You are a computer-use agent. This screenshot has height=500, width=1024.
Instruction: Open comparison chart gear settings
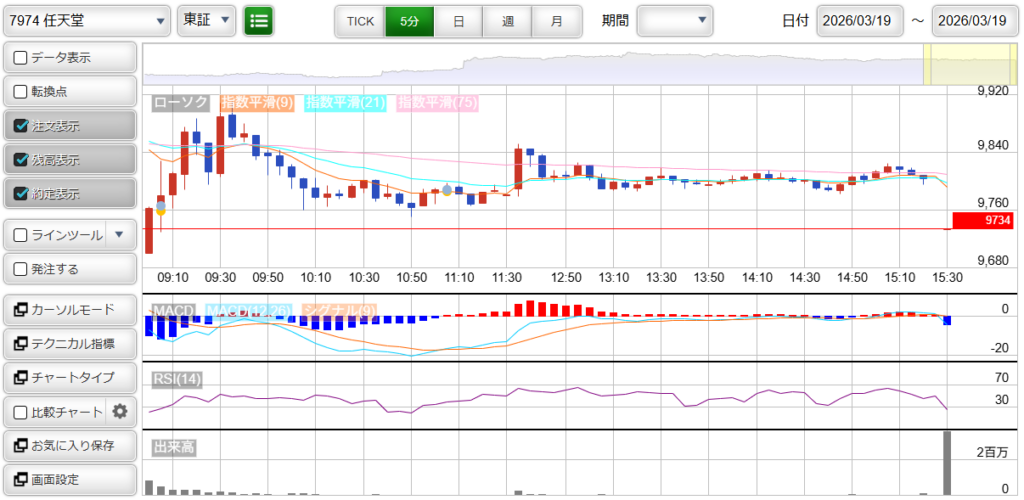click(121, 411)
